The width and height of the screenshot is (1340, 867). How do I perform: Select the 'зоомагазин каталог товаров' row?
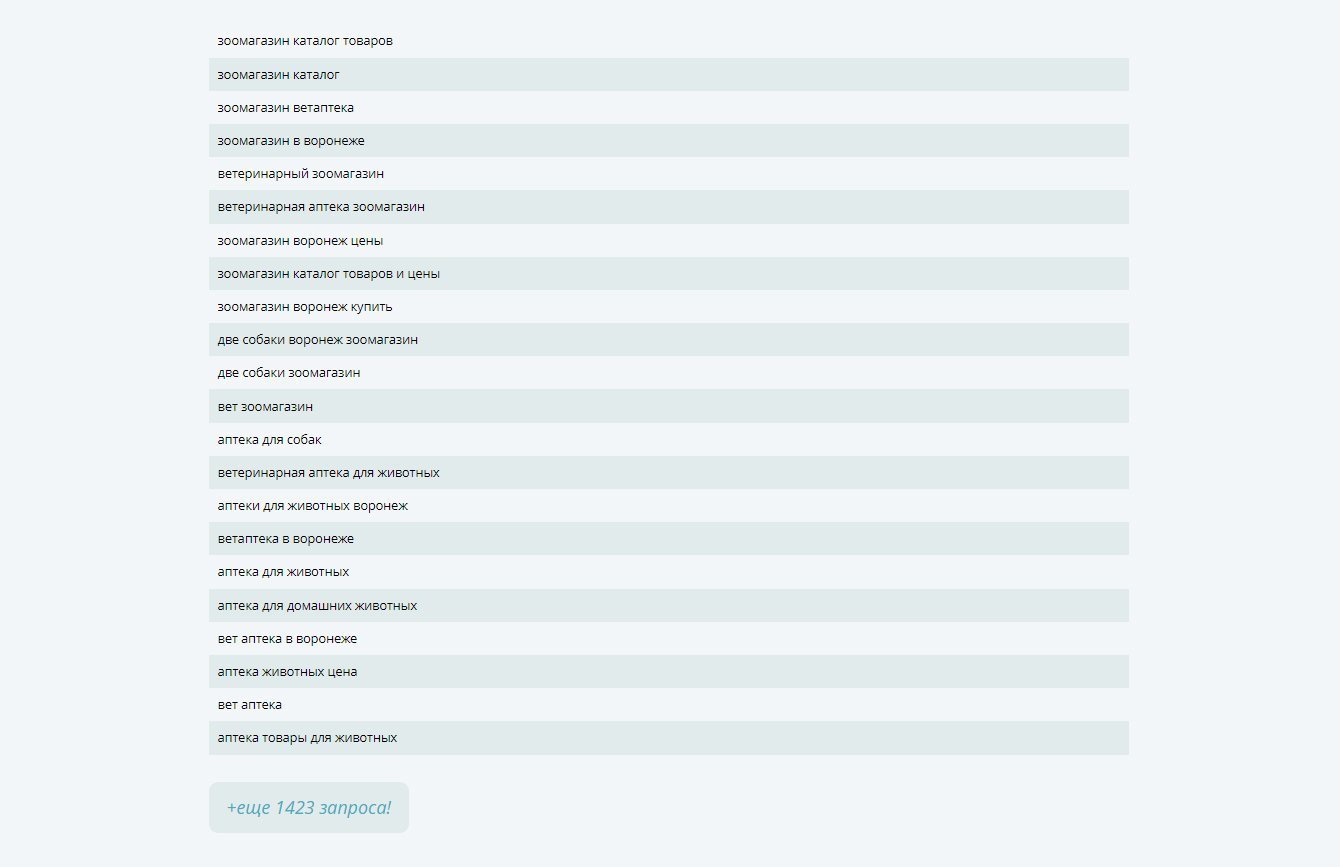click(669, 41)
